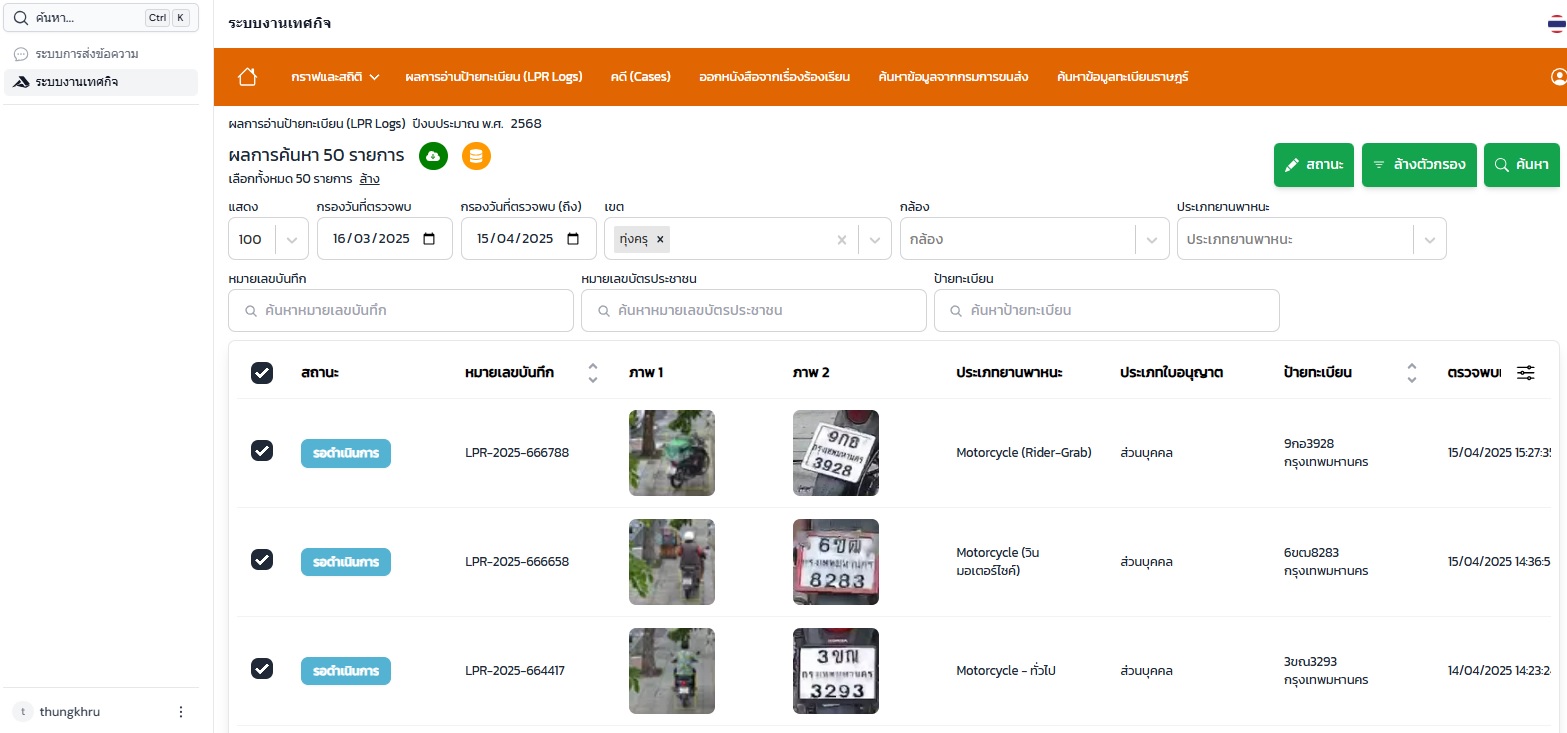
Task: Click the green ค้นหา search button
Action: pos(1521,165)
